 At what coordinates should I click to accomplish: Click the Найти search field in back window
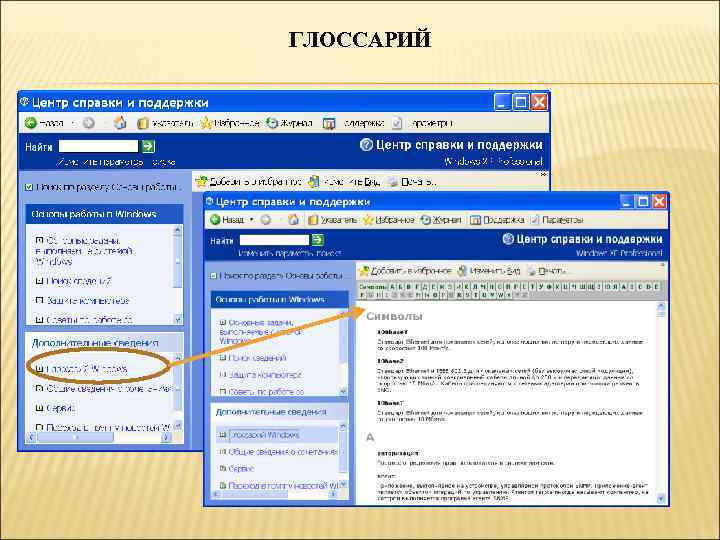(x=98, y=146)
